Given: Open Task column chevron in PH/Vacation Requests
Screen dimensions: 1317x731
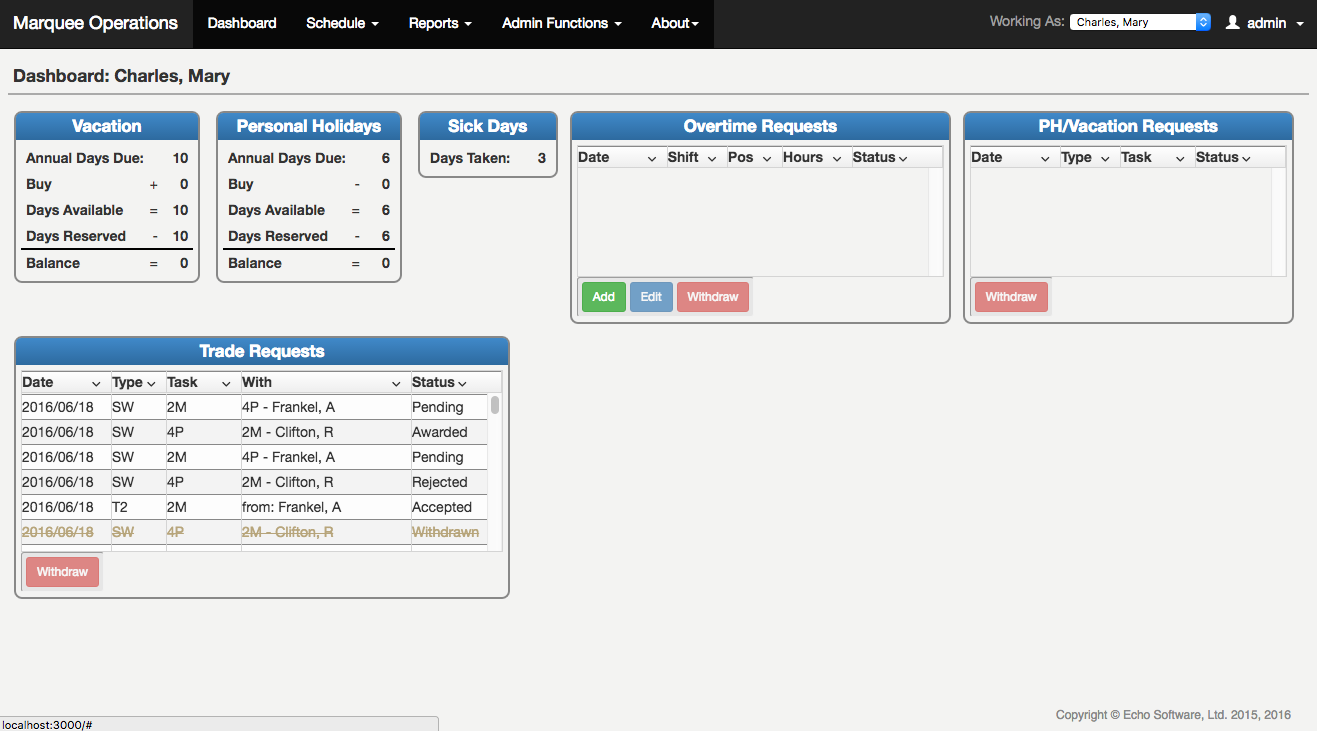Looking at the screenshot, I should [x=1180, y=159].
